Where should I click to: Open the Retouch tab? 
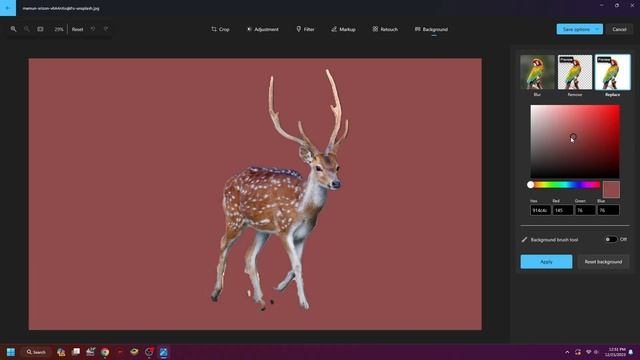[385, 29]
